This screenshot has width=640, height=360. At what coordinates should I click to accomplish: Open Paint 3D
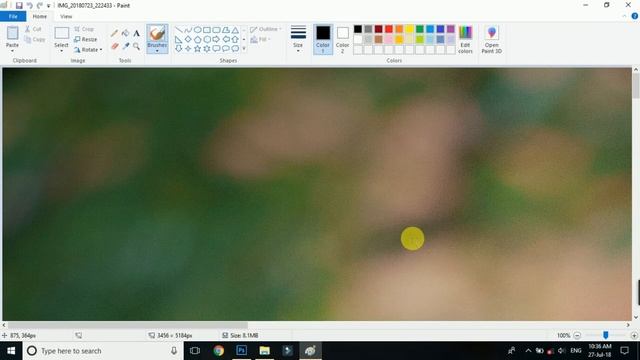(x=491, y=39)
